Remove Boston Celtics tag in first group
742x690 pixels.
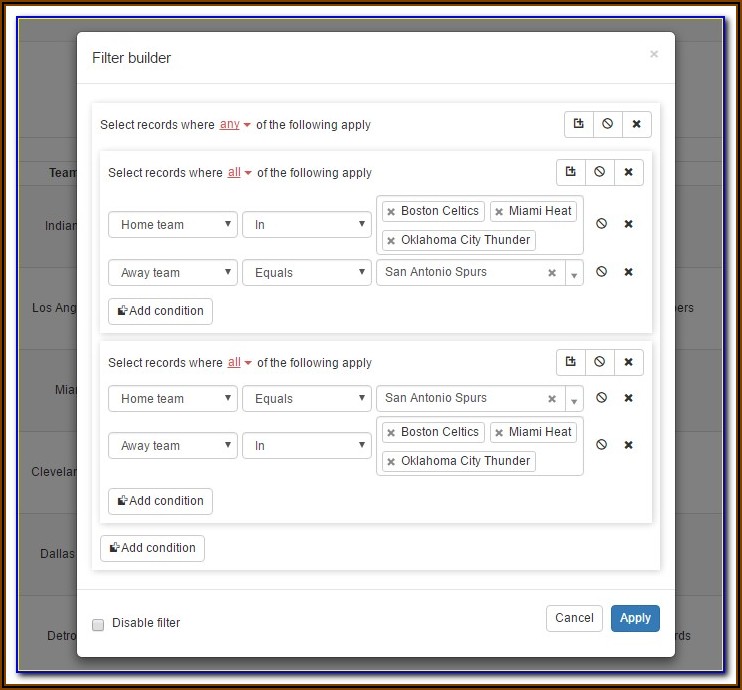pos(391,212)
